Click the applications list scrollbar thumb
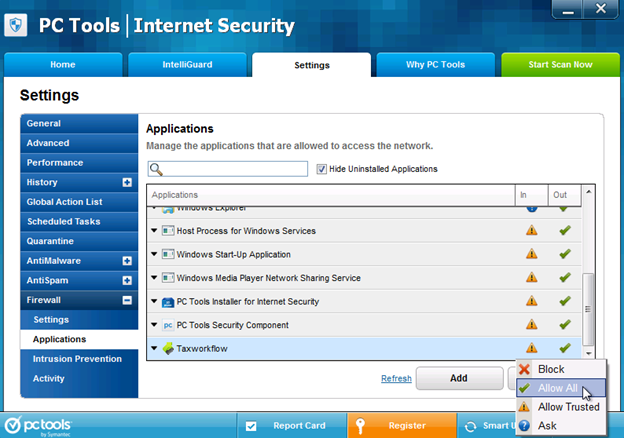 click(588, 309)
